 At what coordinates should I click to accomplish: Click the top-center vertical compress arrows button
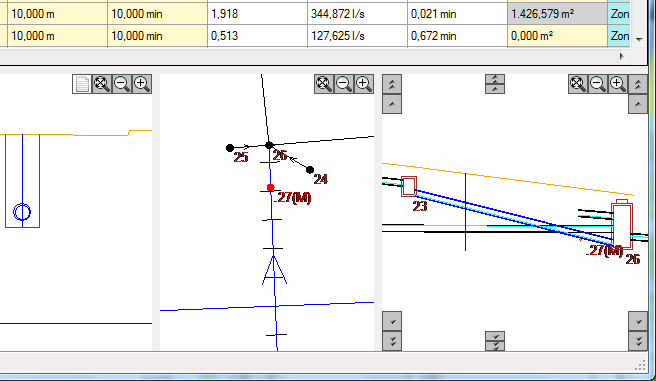(495, 84)
